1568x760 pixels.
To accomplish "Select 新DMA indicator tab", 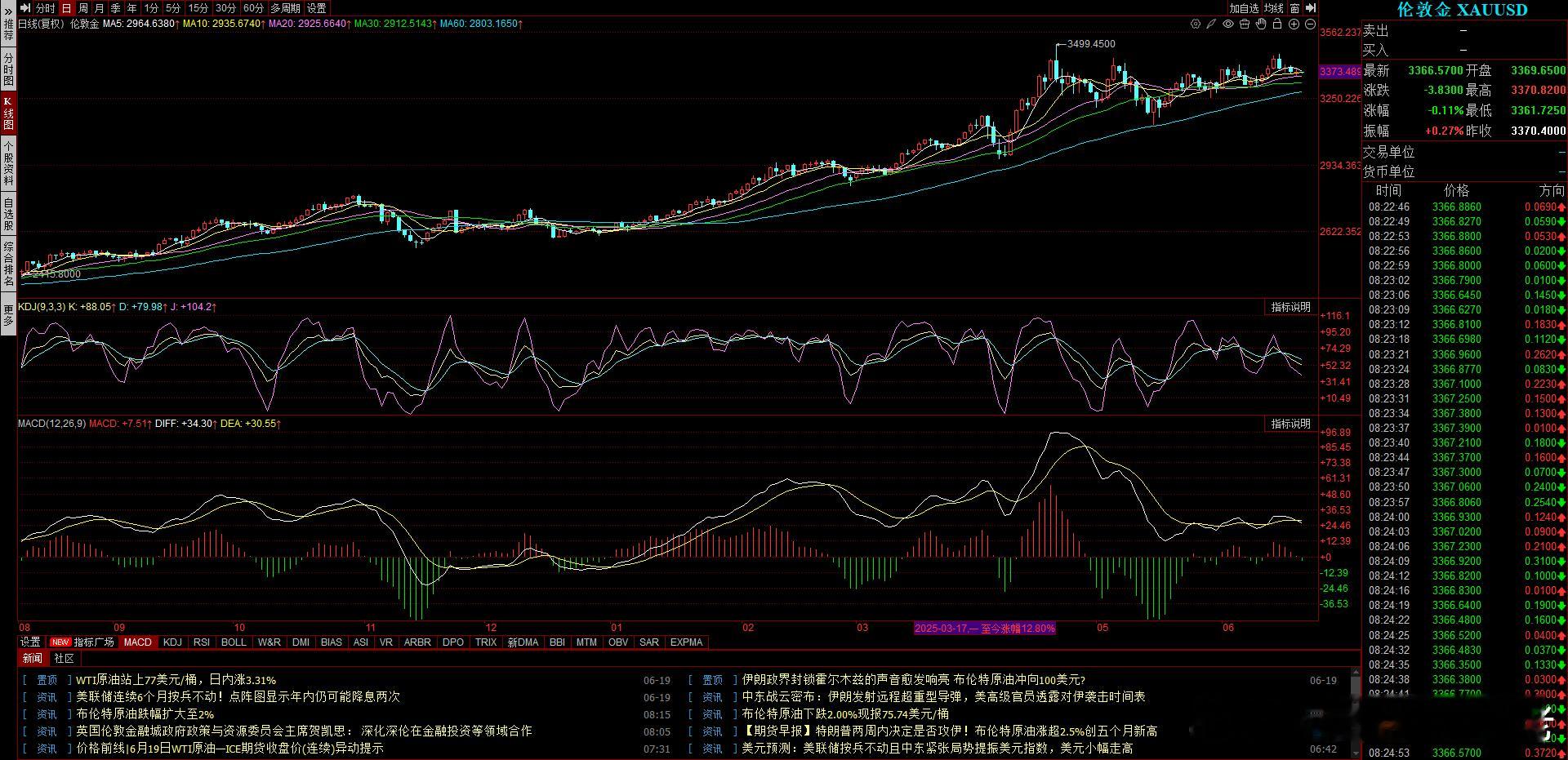I will [x=523, y=642].
